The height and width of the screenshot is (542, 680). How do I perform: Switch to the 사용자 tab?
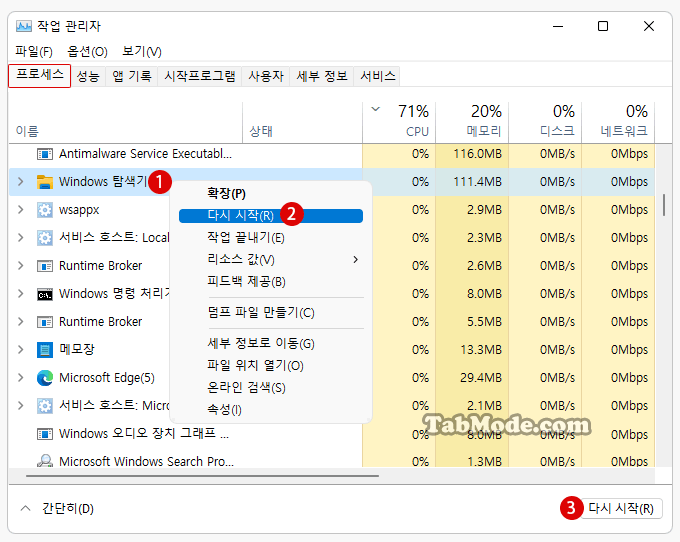[x=266, y=76]
